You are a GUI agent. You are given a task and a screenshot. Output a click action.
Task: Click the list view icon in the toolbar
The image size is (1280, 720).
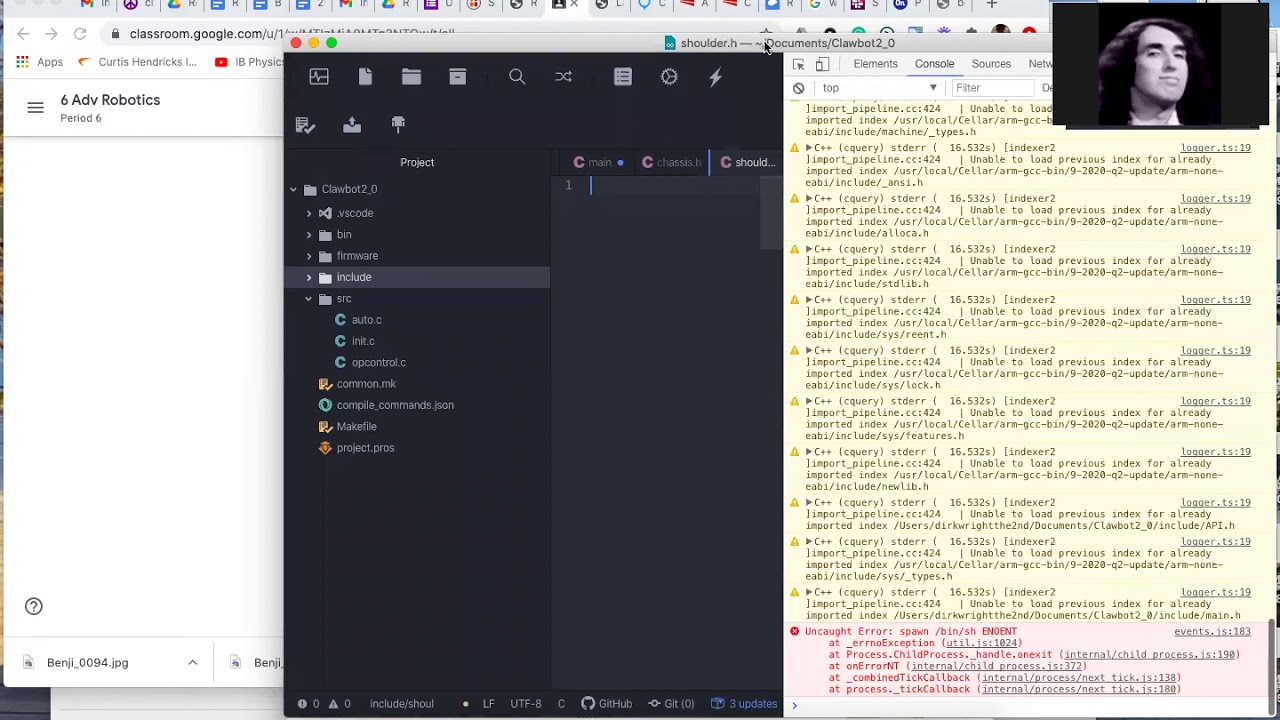click(x=623, y=77)
